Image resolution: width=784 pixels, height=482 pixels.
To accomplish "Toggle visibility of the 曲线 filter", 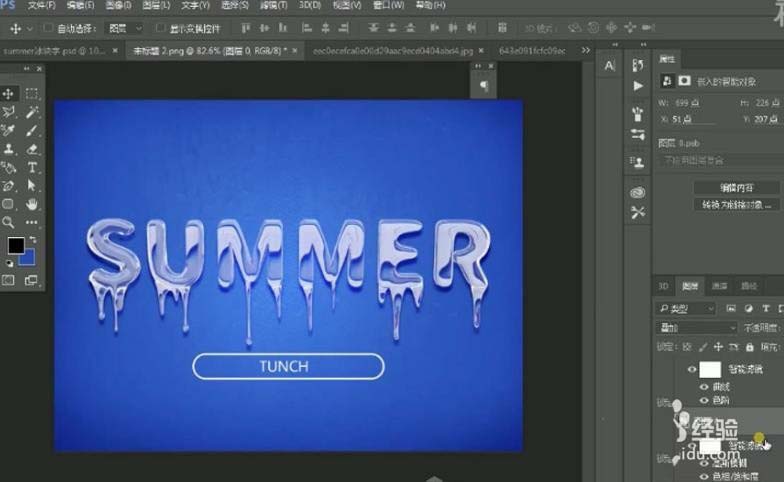I will click(x=704, y=387).
